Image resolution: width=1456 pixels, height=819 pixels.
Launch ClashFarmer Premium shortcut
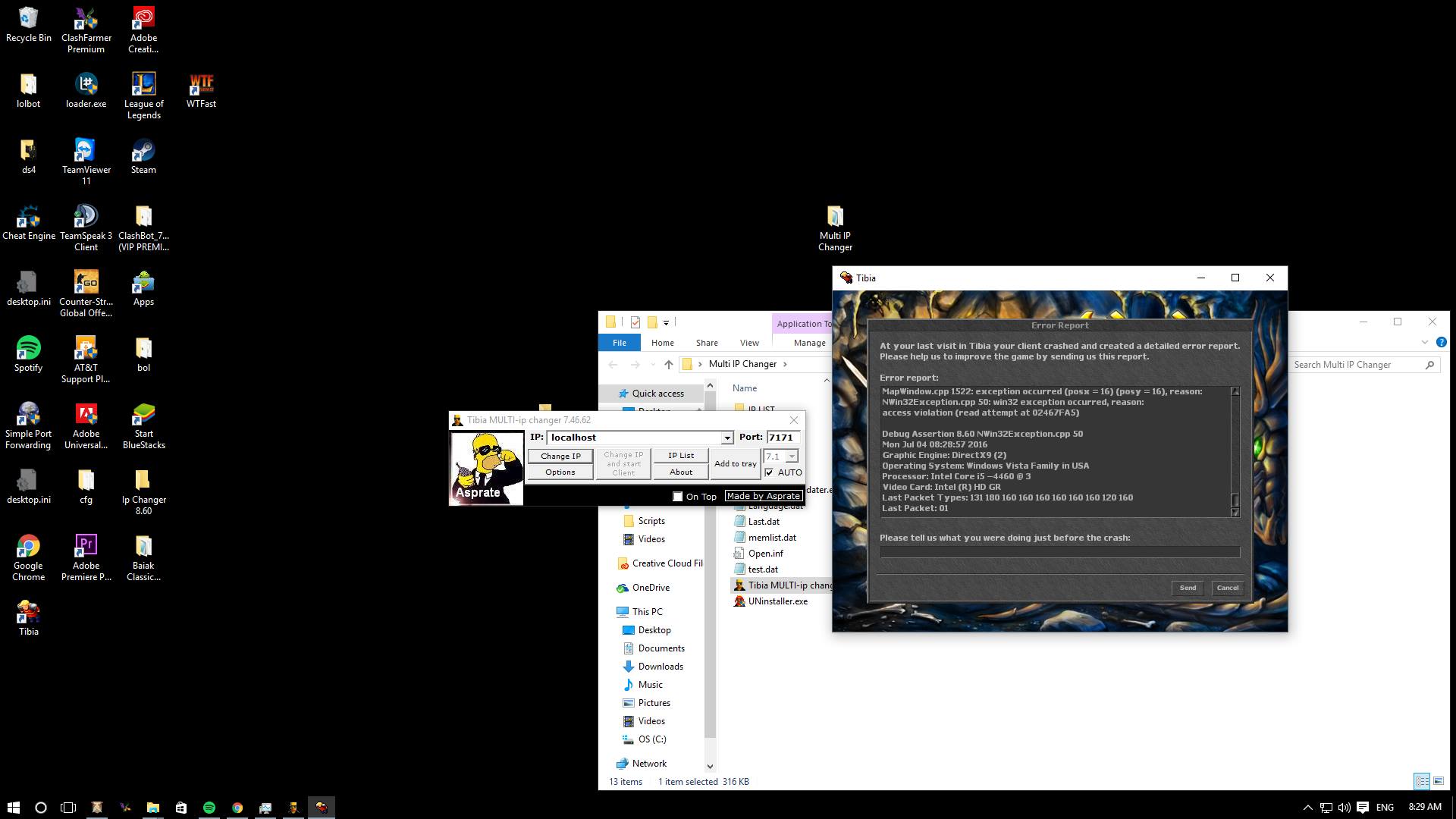(86, 30)
